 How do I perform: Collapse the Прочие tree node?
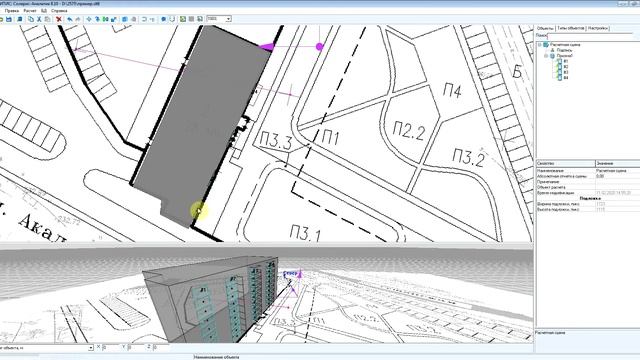(x=546, y=56)
